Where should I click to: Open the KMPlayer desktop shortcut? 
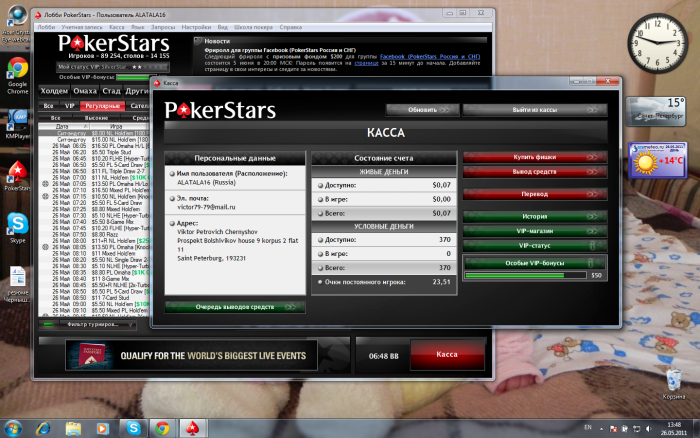pyautogui.click(x=17, y=125)
